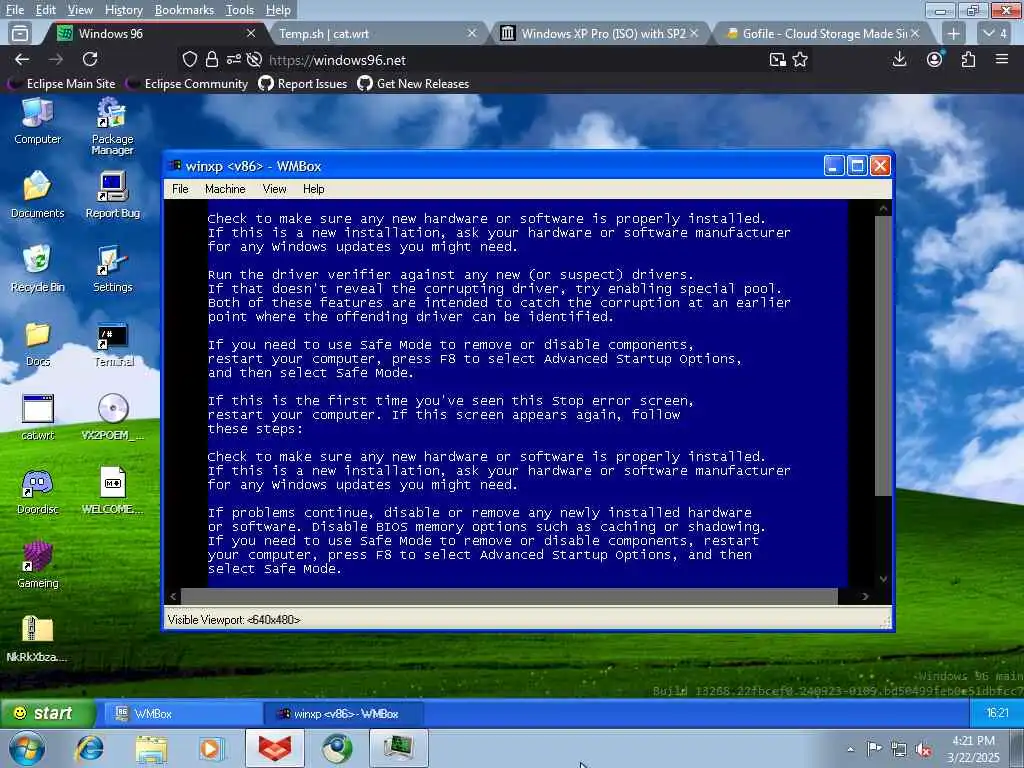Go back to the previous page
This screenshot has height=768, width=1024.
22,59
